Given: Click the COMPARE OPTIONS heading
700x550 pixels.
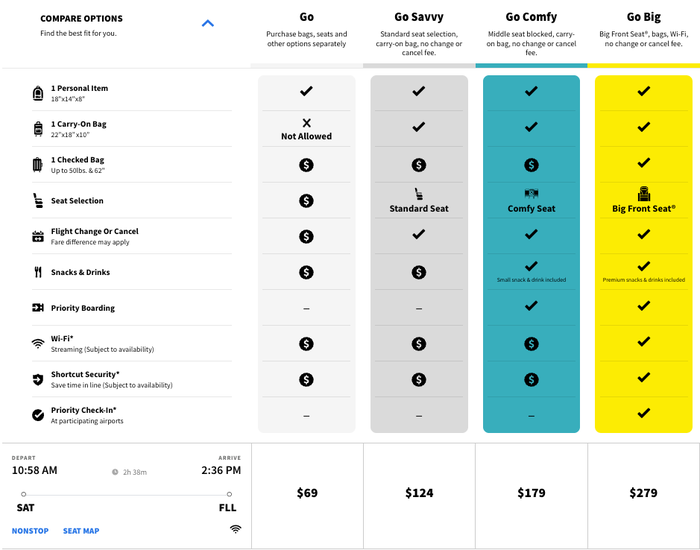Looking at the screenshot, I should (81, 18).
